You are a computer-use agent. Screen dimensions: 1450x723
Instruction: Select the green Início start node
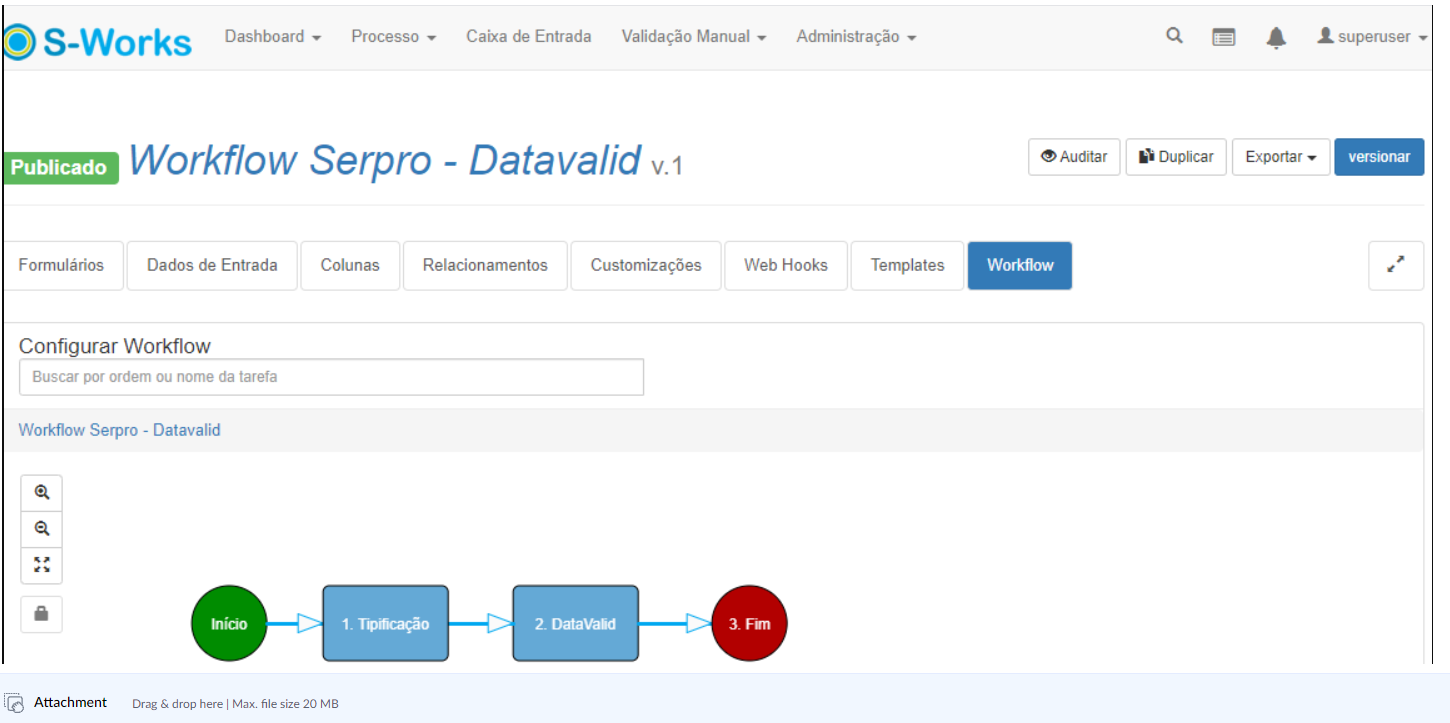point(229,623)
